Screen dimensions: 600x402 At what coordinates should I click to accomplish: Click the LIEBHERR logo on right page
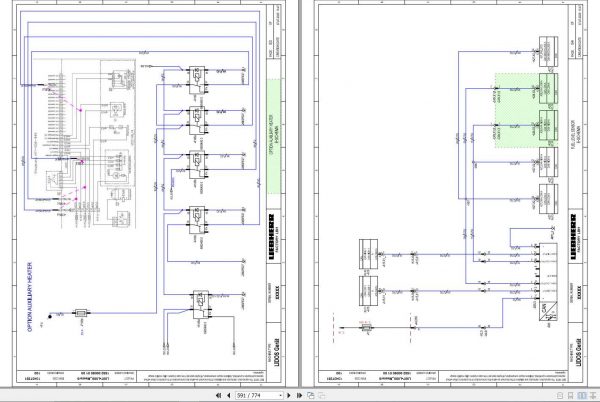pyautogui.click(x=573, y=236)
